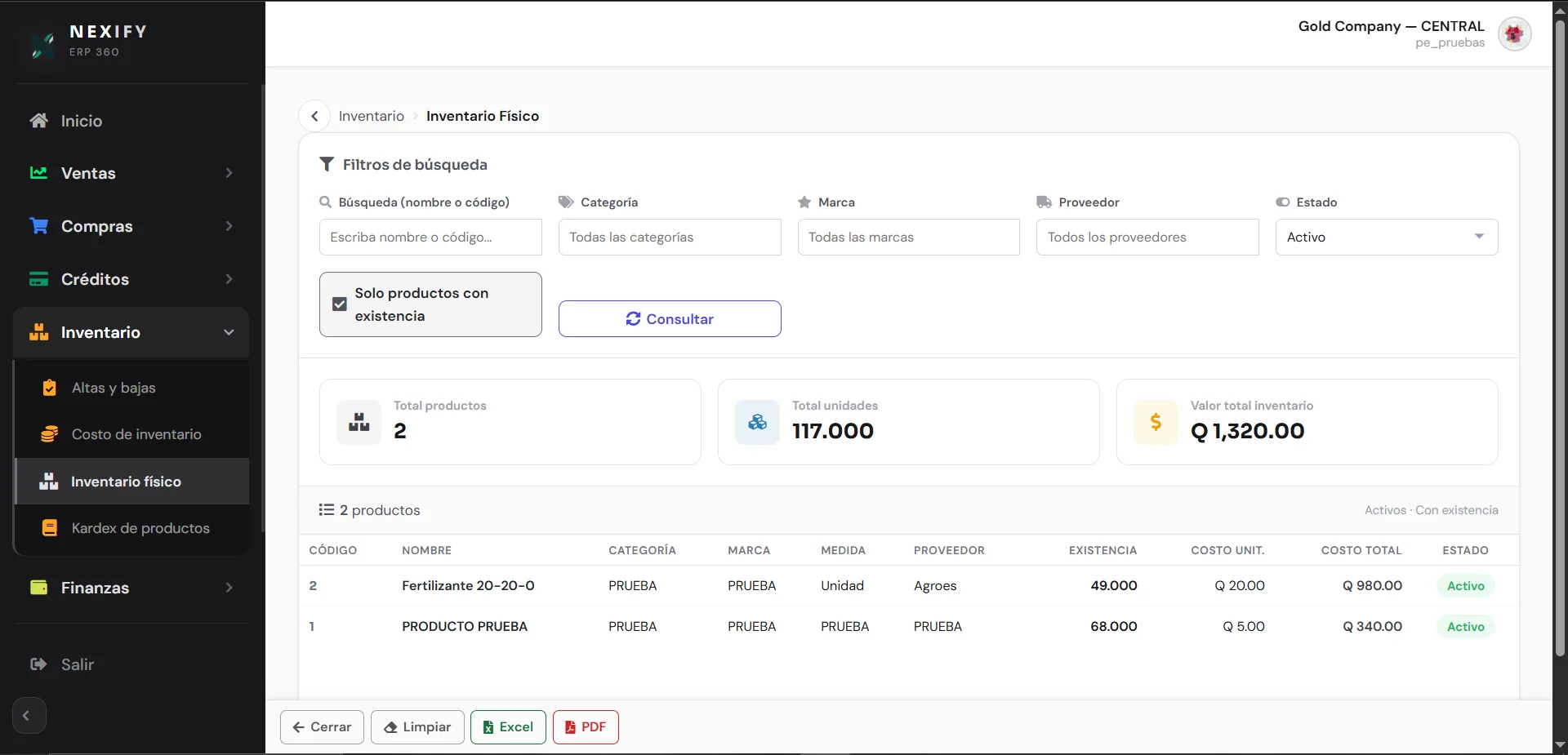Viewport: 1568px width, 755px height.
Task: Click the Inicio home icon
Action: [38, 121]
